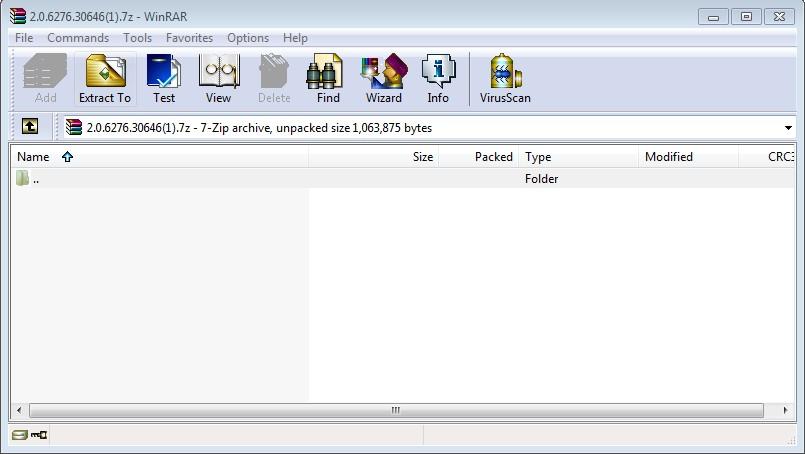Launch the Wizard tool
This screenshot has height=454, width=805.
pos(384,79)
